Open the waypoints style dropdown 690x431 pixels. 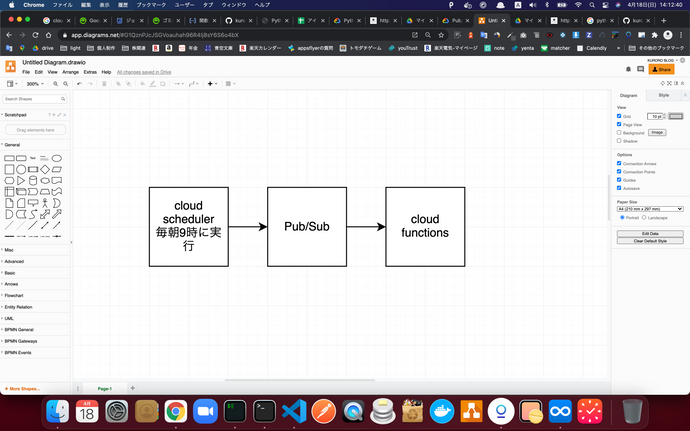[x=193, y=84]
